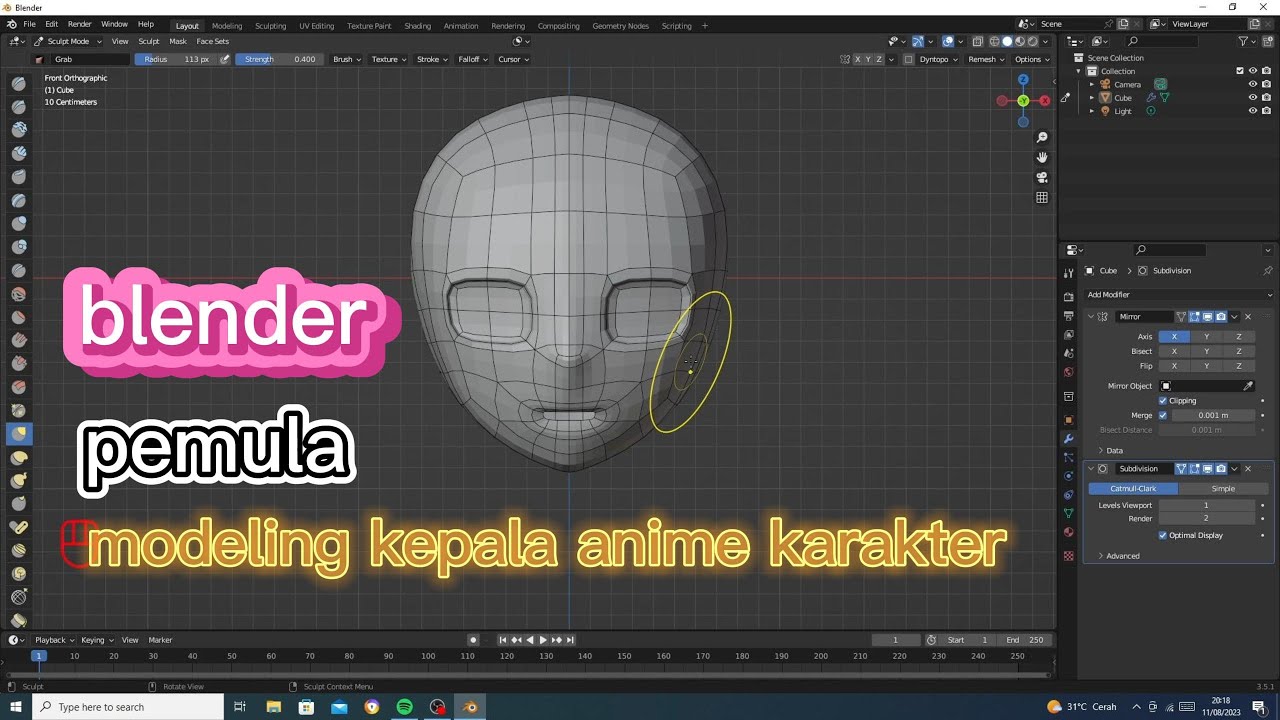Click radius pressure sensitivity icon
Viewport: 1280px width, 720px height.
coord(225,59)
